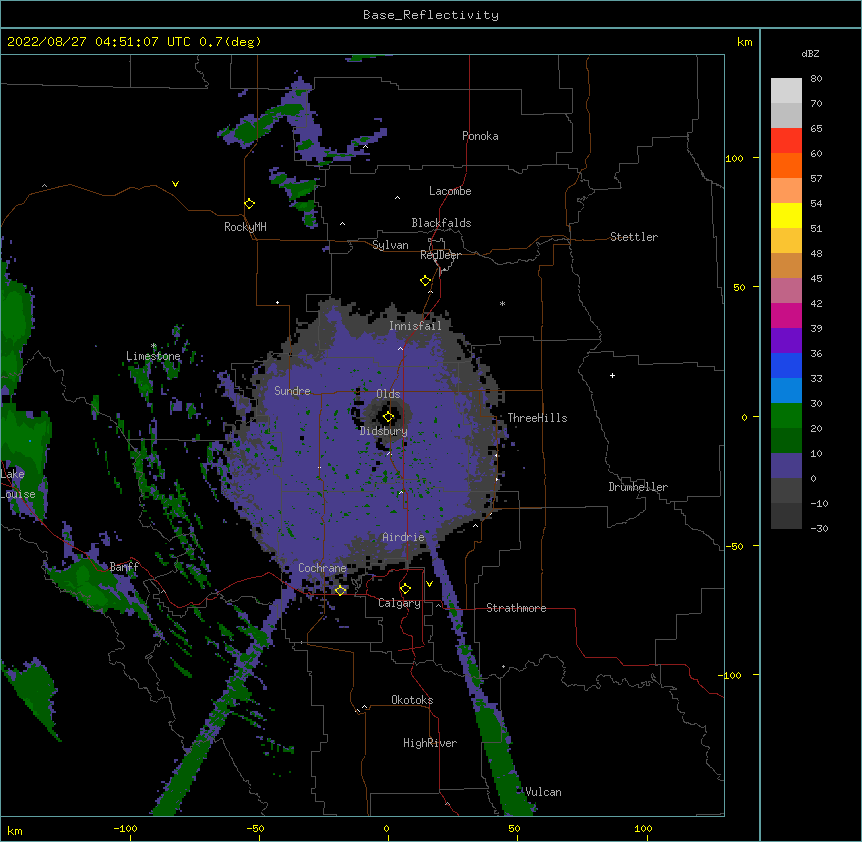The height and width of the screenshot is (842, 862).
Task: Click the Sylvan label
Action: coord(390,245)
